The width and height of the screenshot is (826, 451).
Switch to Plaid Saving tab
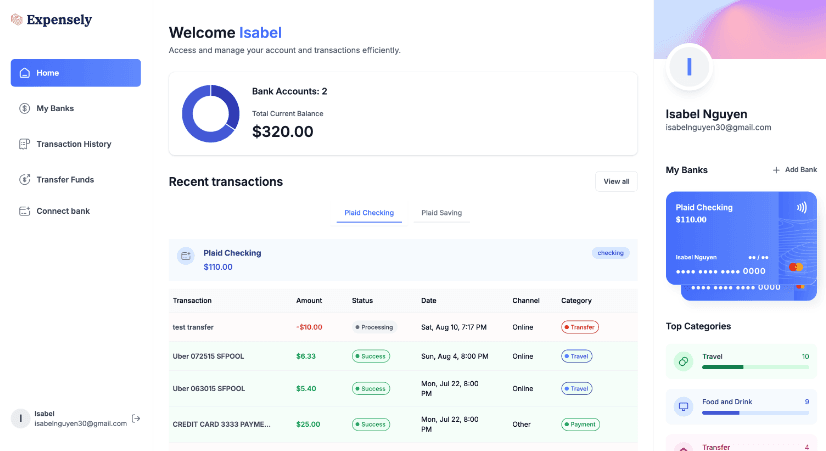(x=441, y=213)
